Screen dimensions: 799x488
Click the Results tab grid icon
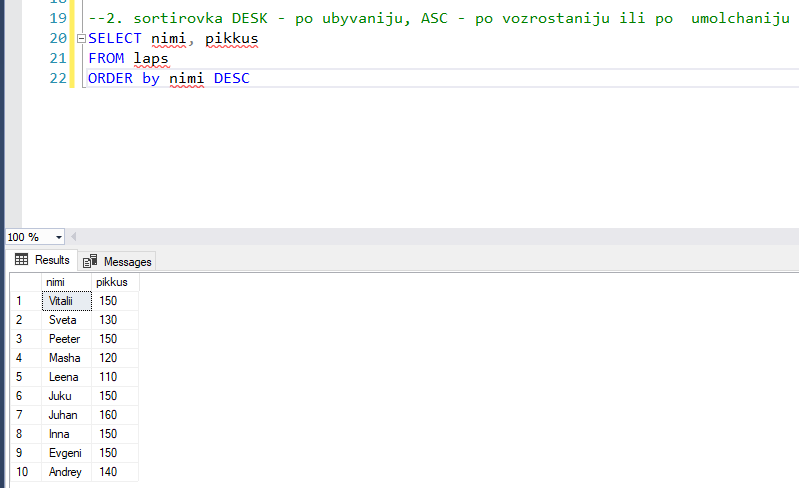(21, 259)
